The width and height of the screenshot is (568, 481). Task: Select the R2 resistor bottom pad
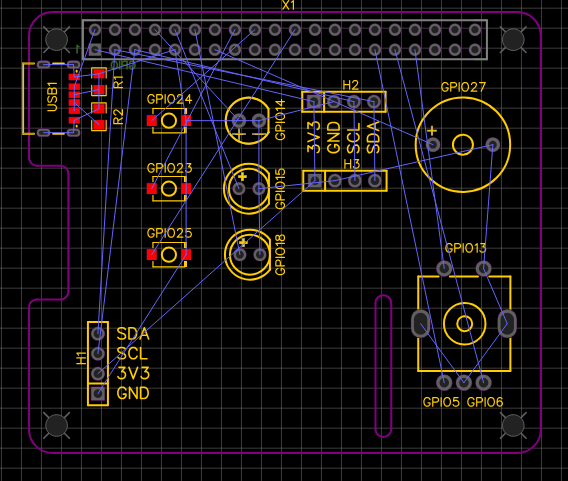pos(99,125)
